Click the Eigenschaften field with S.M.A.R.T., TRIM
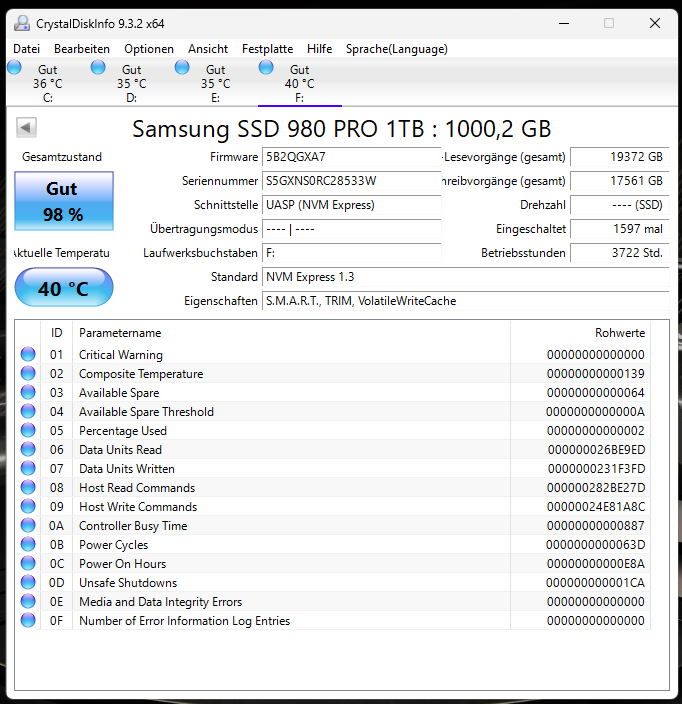This screenshot has height=704, width=682. [466, 301]
